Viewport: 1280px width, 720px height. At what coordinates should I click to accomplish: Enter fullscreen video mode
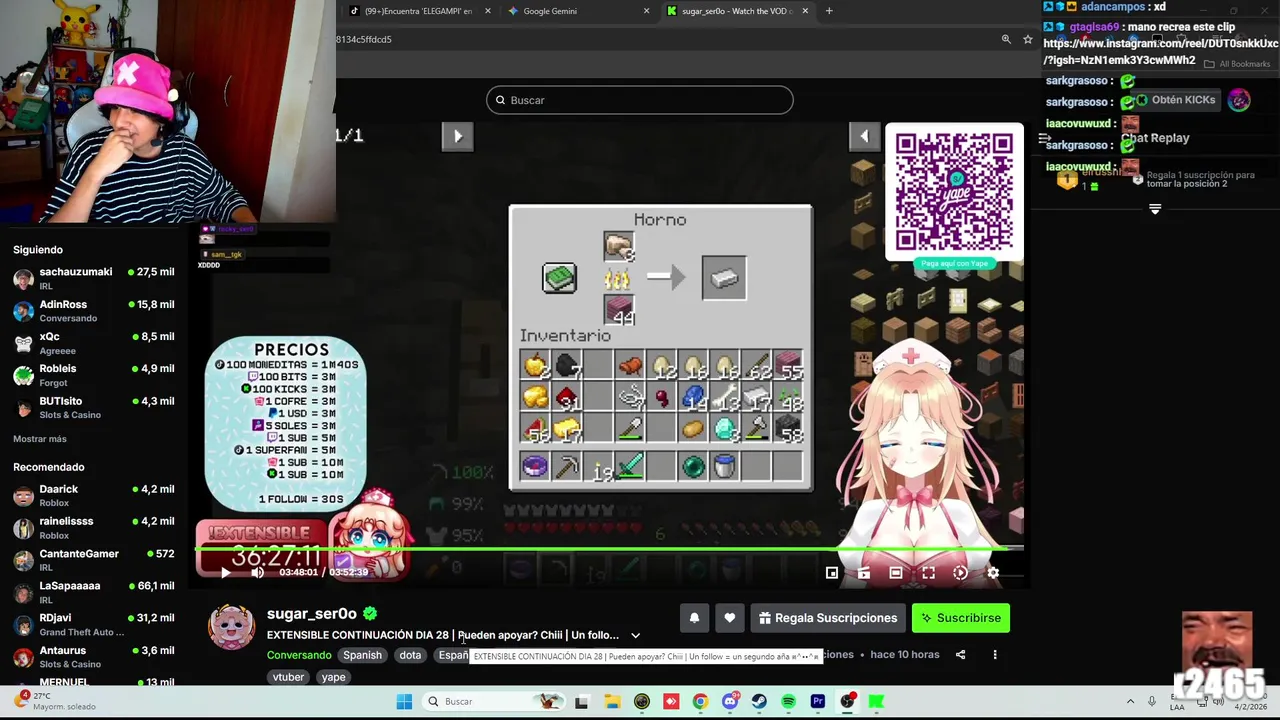click(x=928, y=573)
